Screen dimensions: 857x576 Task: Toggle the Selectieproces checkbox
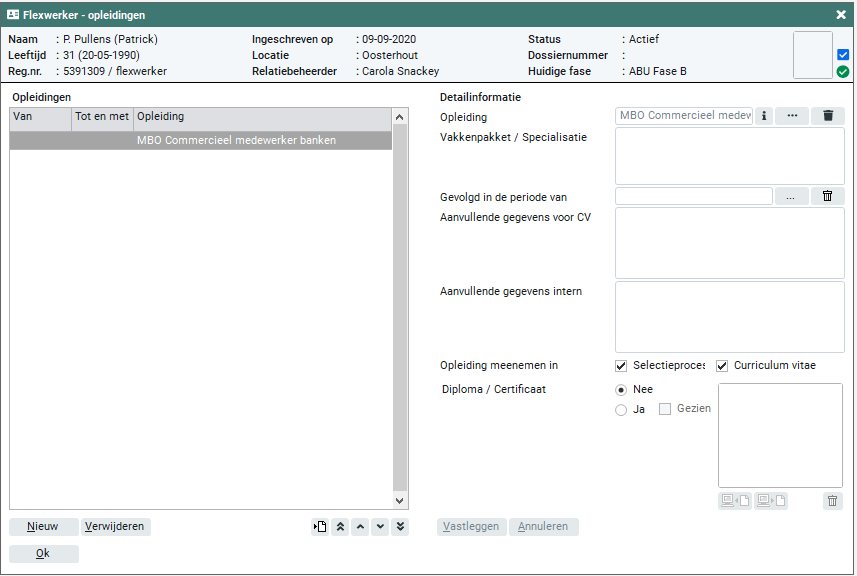click(x=621, y=366)
